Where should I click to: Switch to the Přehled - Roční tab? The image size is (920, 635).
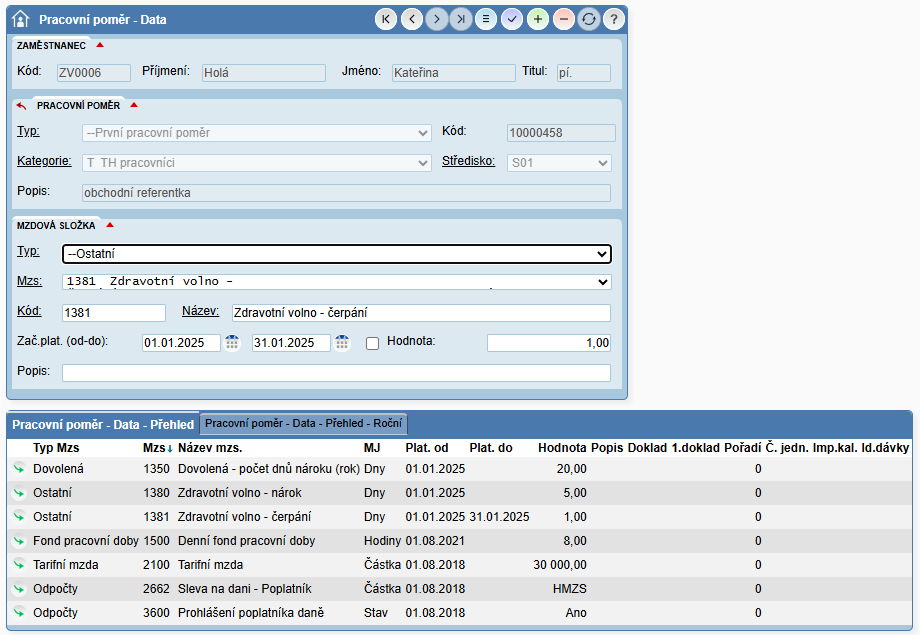tap(303, 423)
